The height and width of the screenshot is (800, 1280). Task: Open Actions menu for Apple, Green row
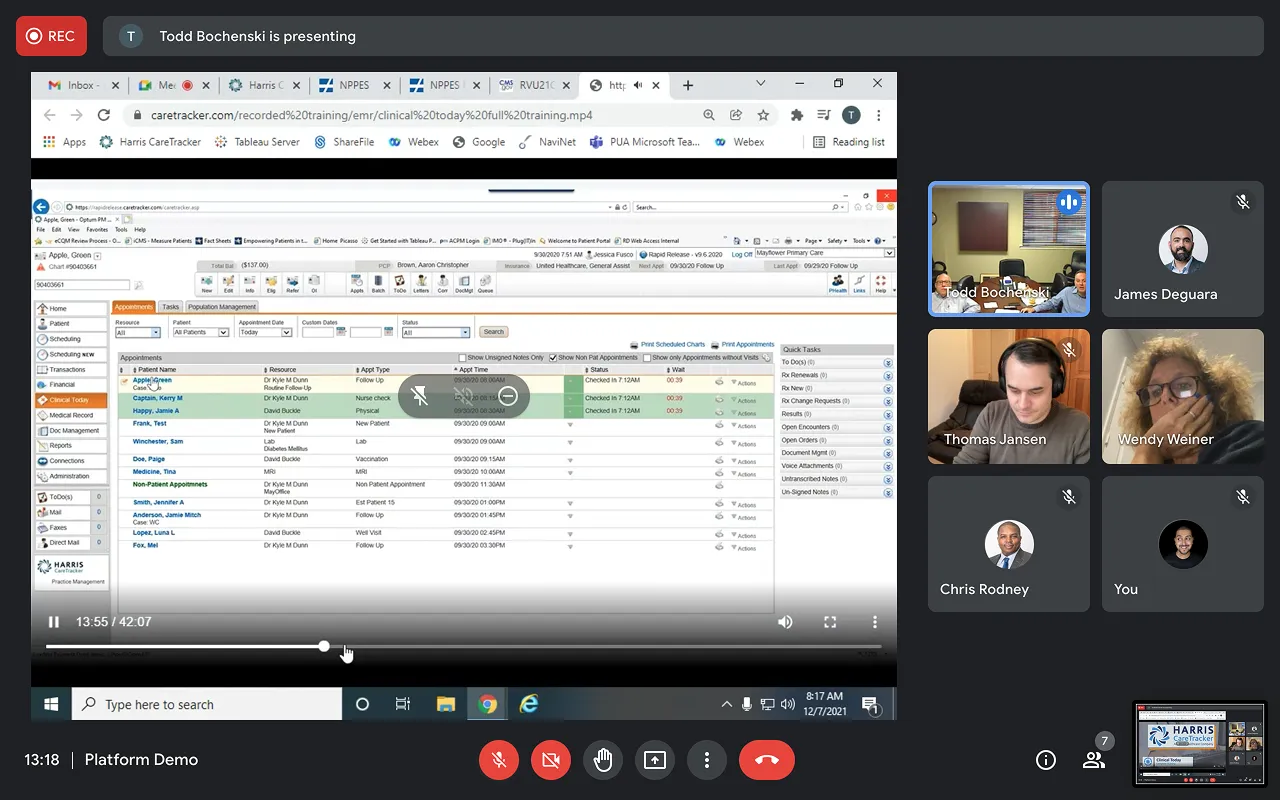coord(743,383)
